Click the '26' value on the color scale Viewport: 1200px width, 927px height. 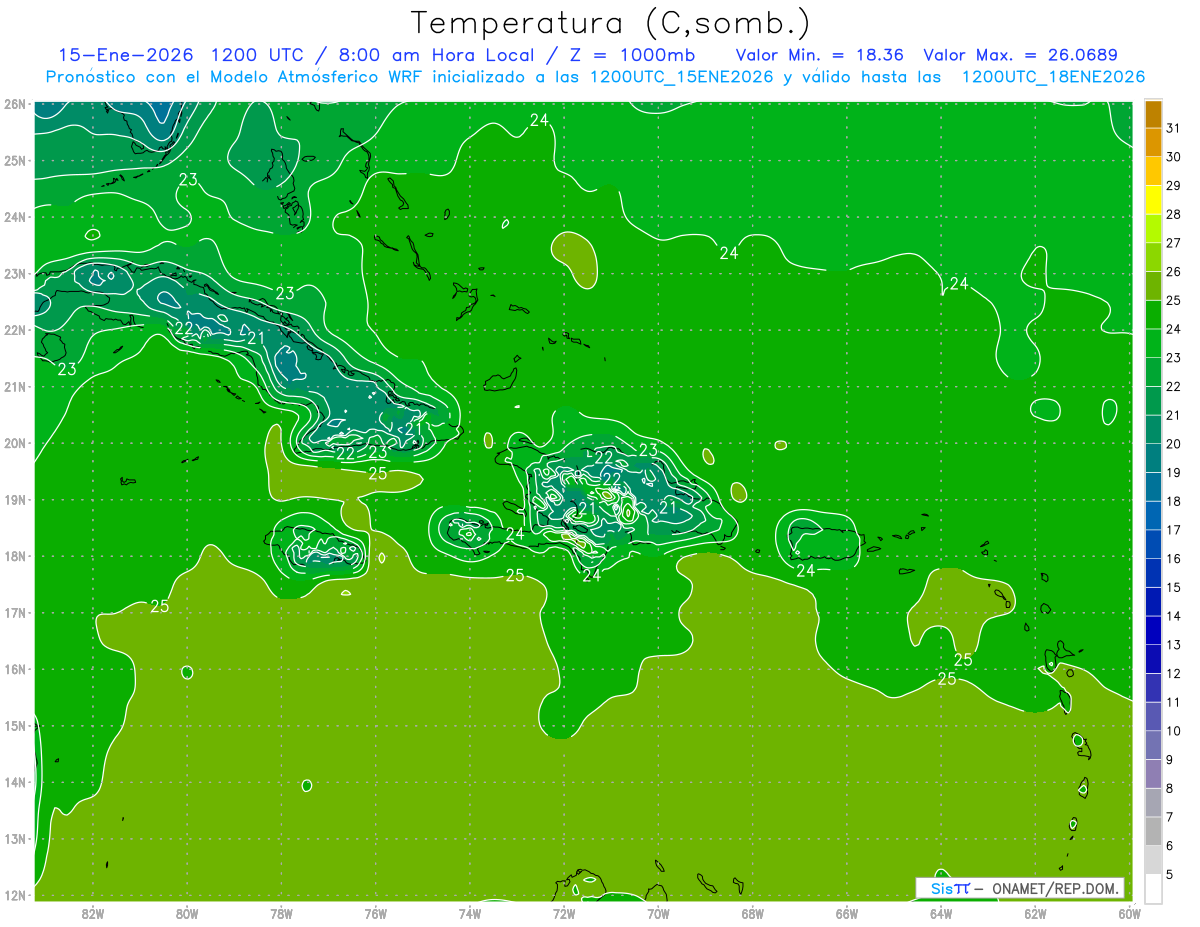coord(1174,271)
